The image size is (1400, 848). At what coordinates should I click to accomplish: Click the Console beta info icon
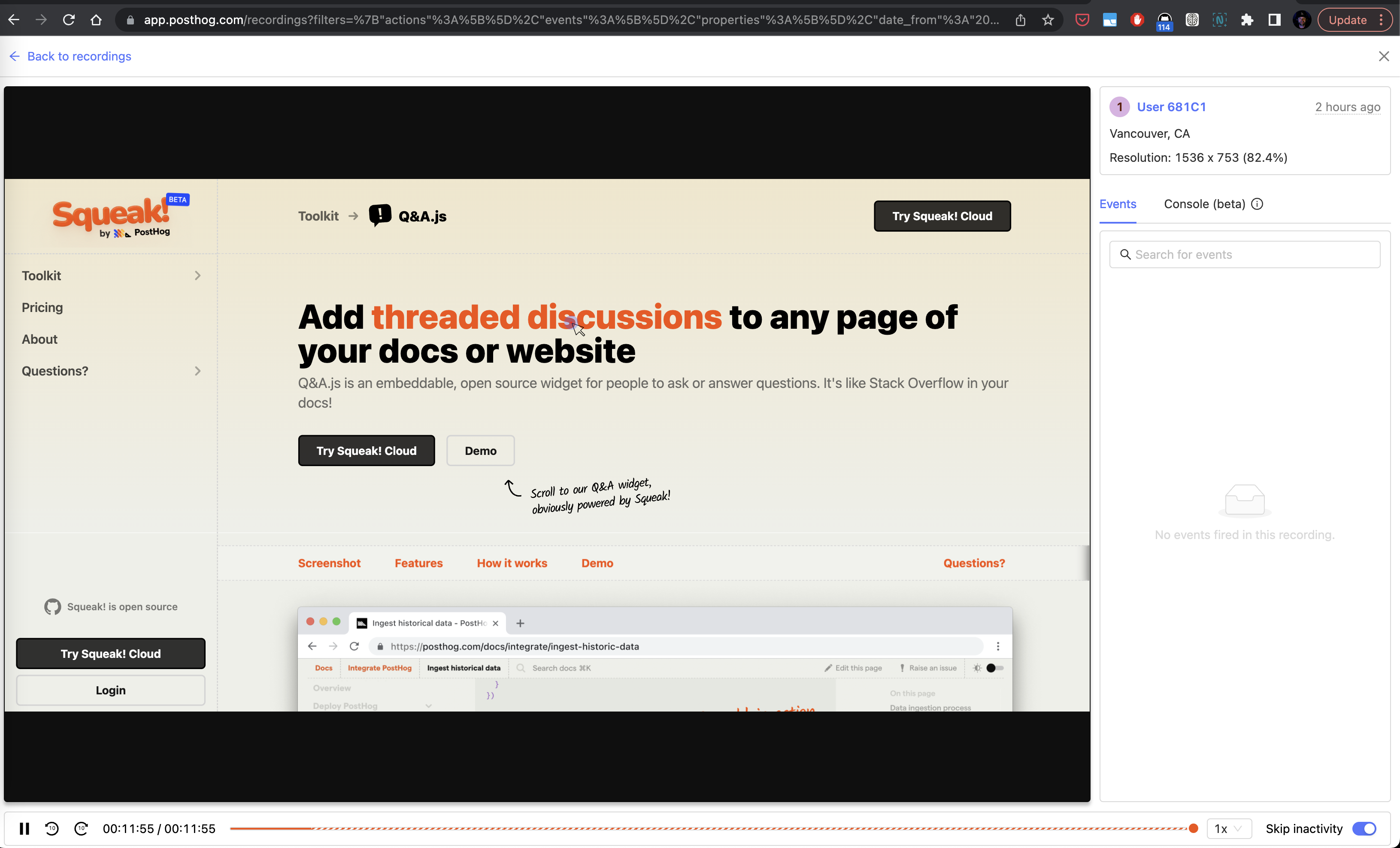1257,204
